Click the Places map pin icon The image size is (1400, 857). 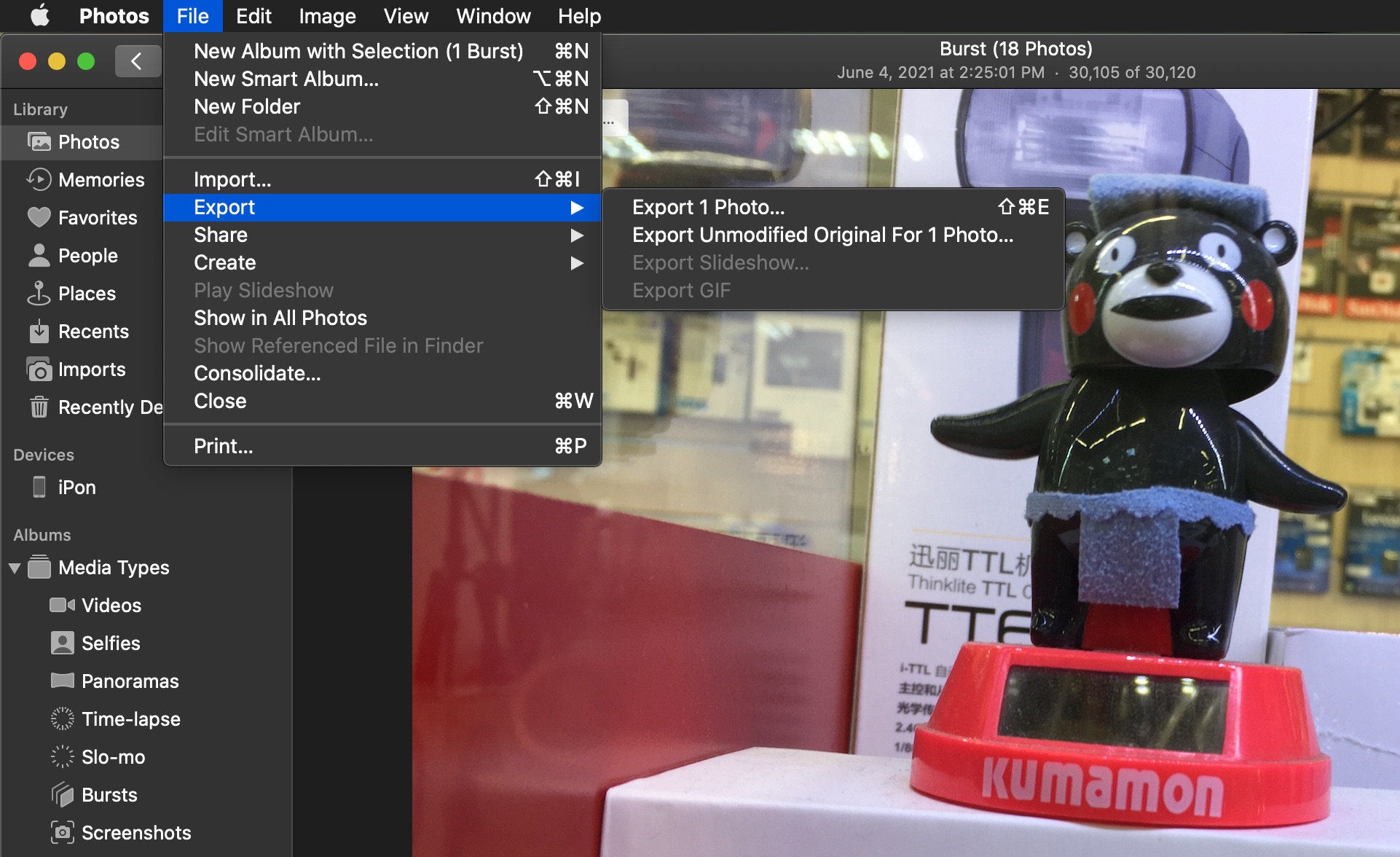pos(39,293)
